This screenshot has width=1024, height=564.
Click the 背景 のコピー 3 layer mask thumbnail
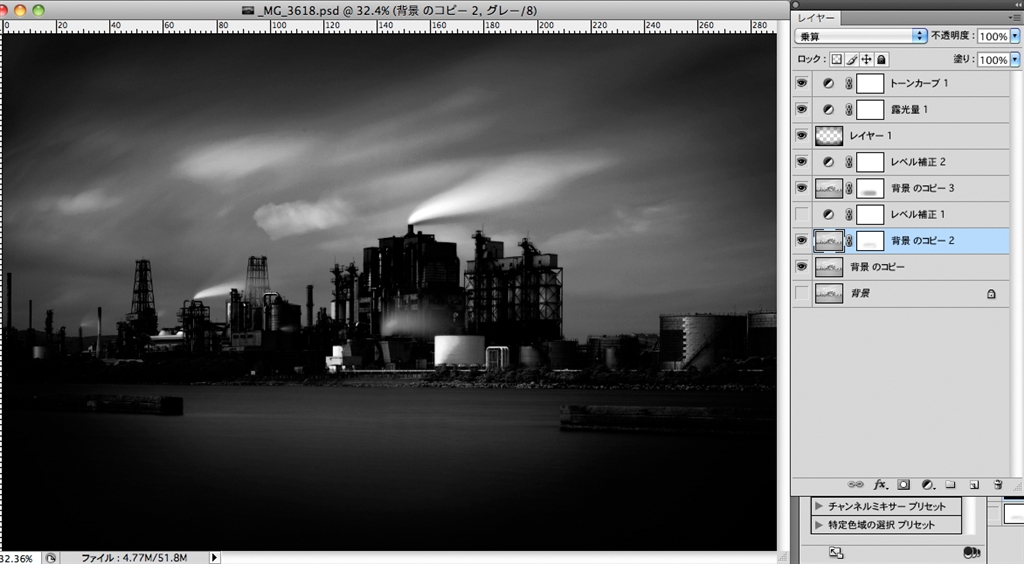click(870, 188)
